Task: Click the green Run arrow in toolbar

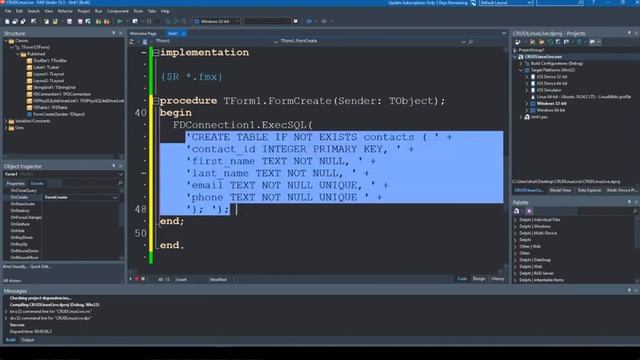Action: (x=120, y=21)
